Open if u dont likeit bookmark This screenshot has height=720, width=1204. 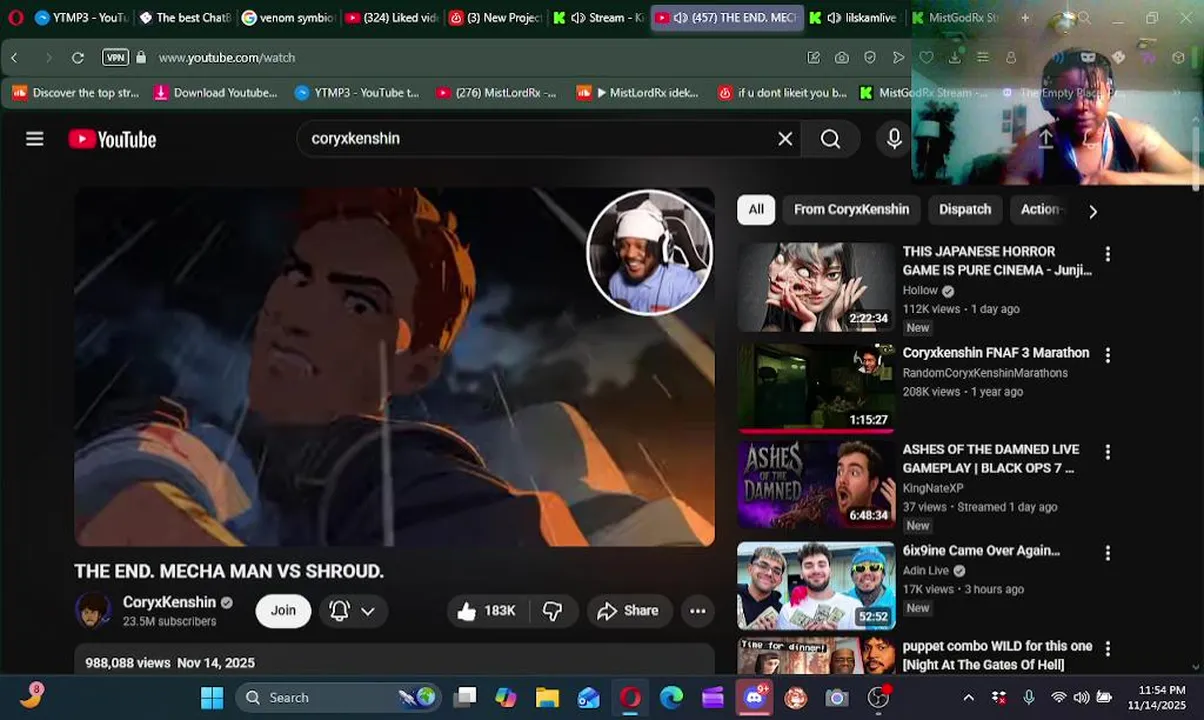coord(783,93)
